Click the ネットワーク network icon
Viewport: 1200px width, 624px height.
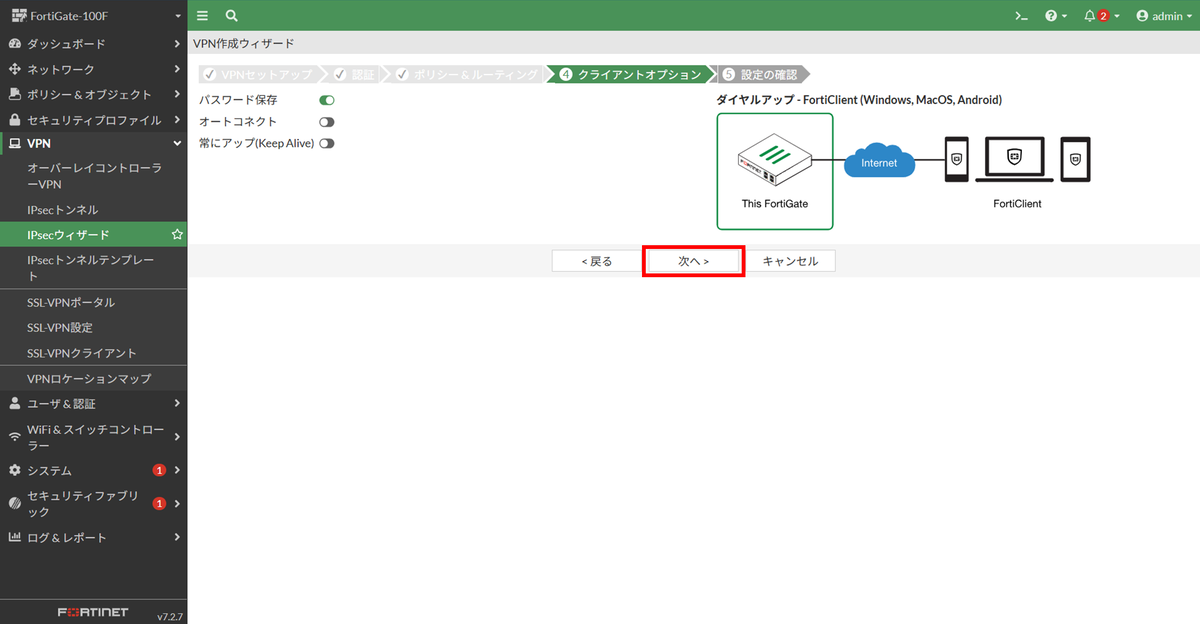[15, 69]
